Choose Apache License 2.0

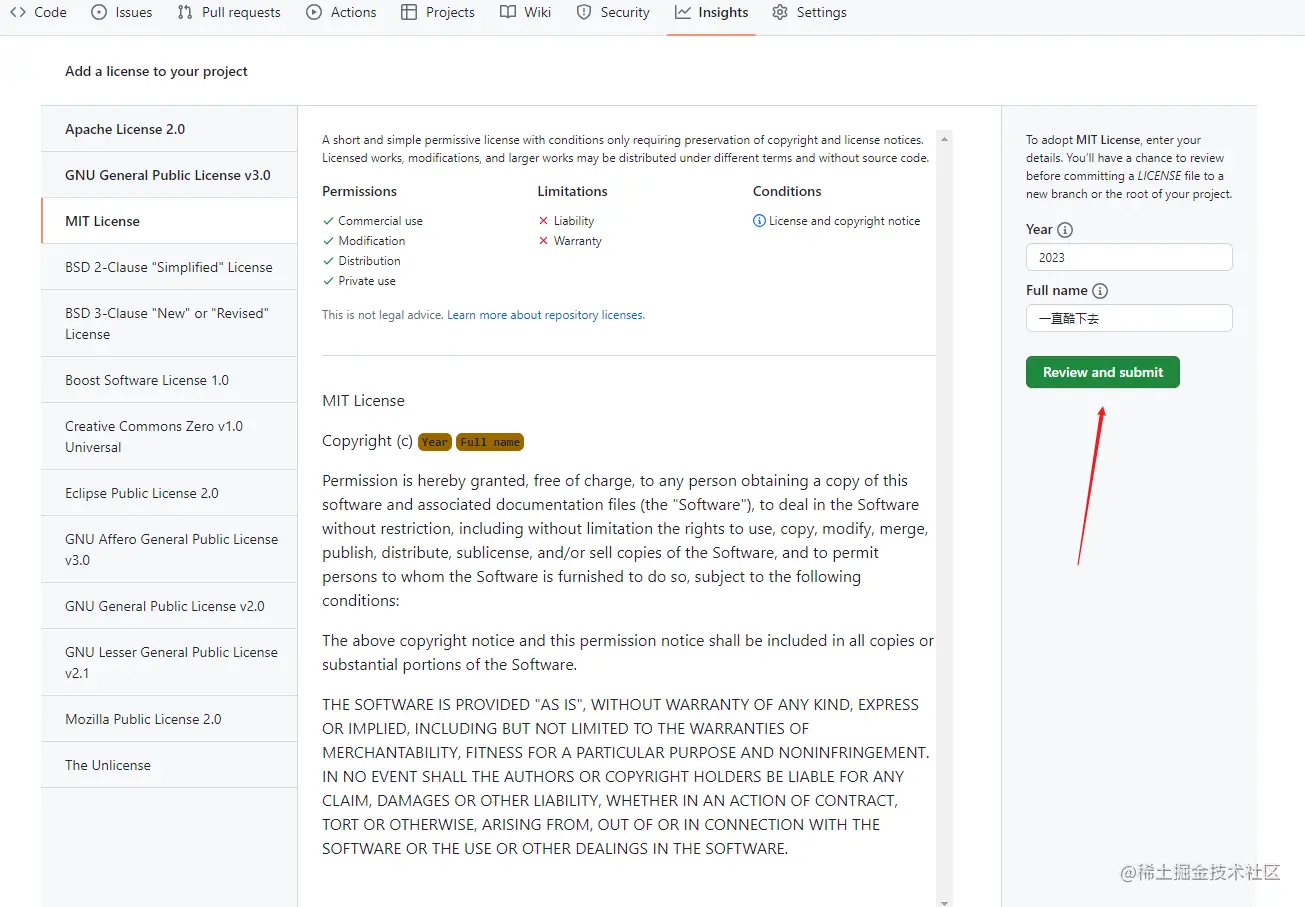(x=169, y=129)
